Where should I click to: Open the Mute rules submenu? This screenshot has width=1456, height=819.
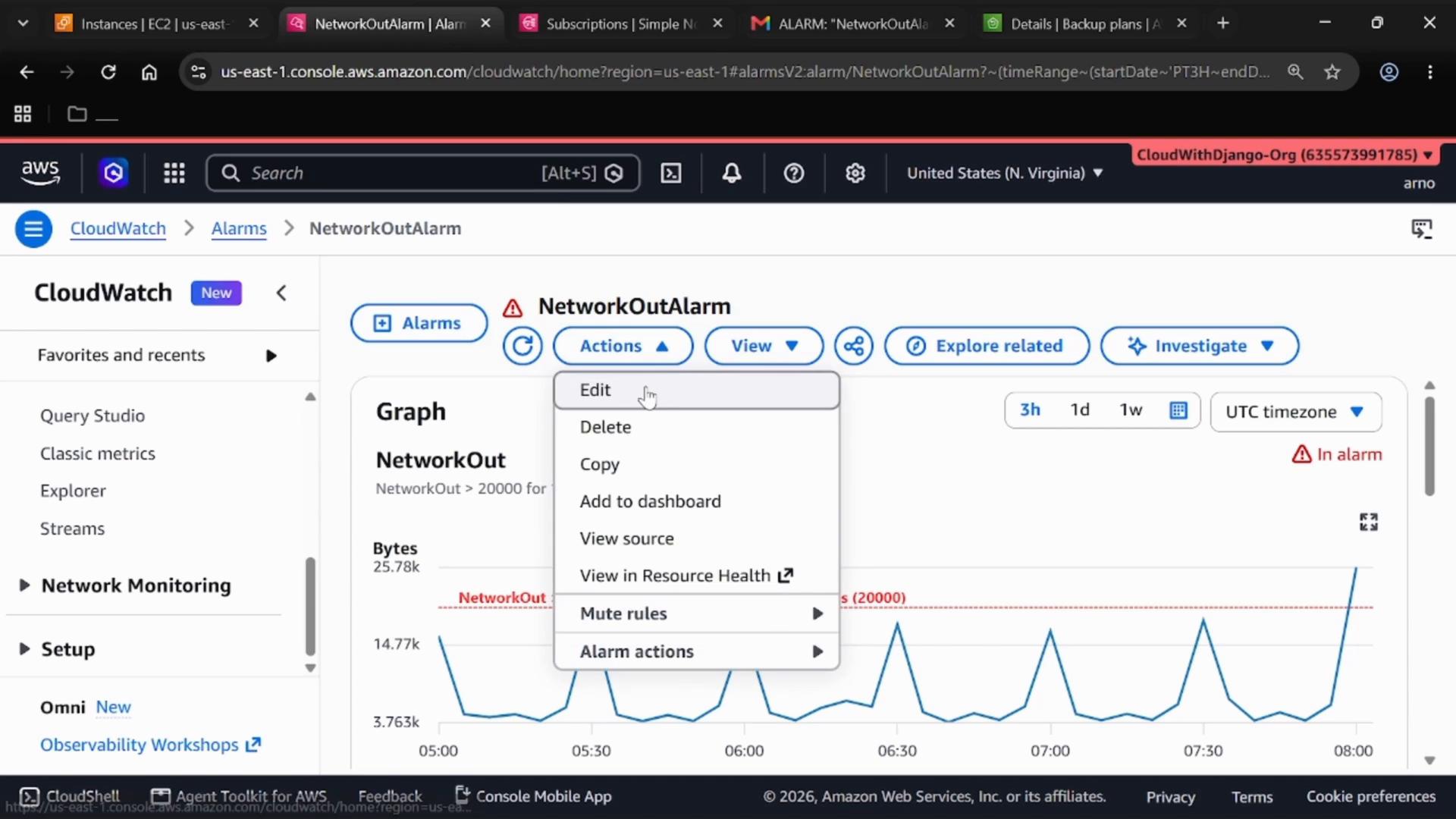coord(696,613)
